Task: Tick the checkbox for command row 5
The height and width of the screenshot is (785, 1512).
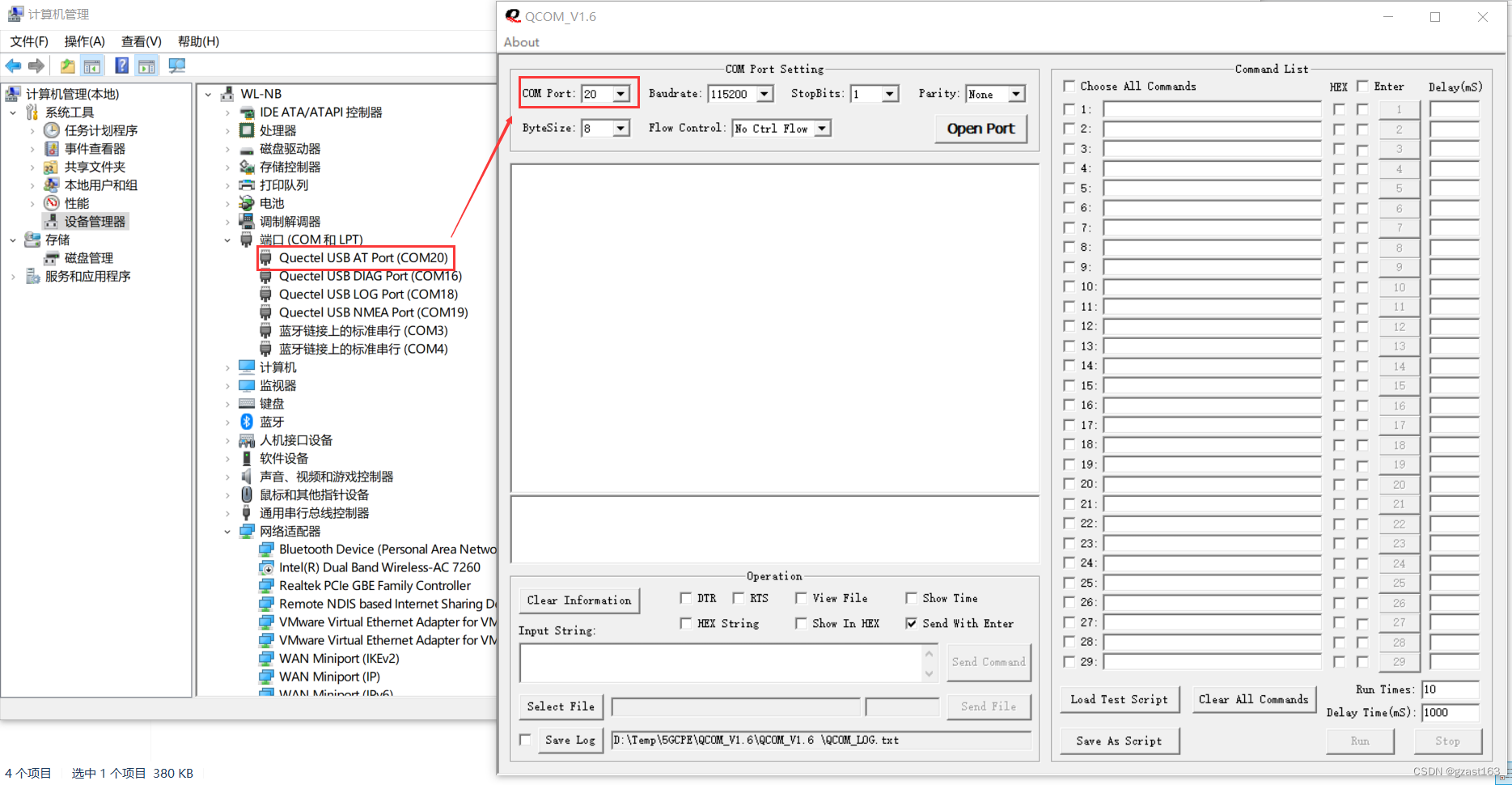Action: click(x=1069, y=189)
